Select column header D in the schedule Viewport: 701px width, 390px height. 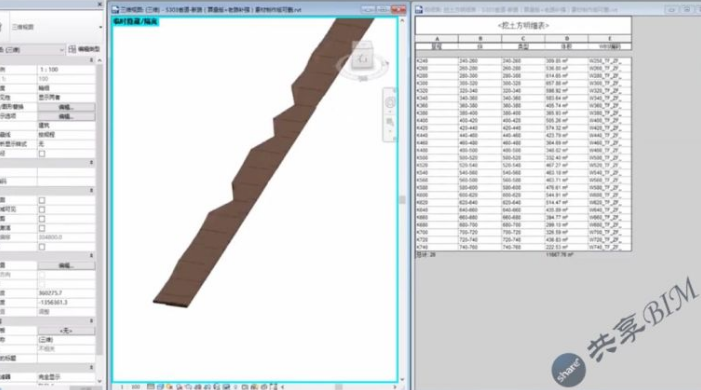(x=566, y=39)
